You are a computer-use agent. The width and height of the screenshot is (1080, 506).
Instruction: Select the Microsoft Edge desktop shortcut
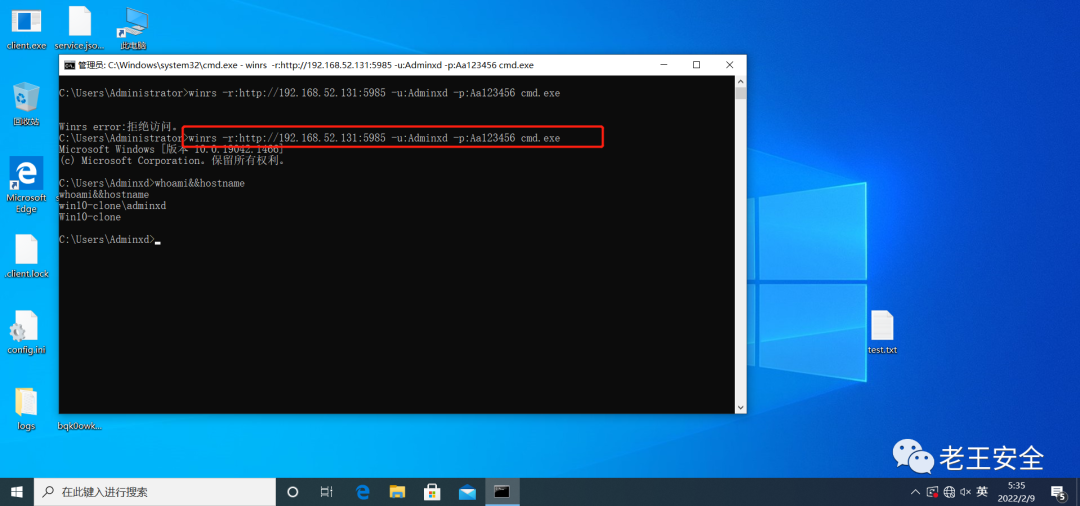tap(26, 185)
